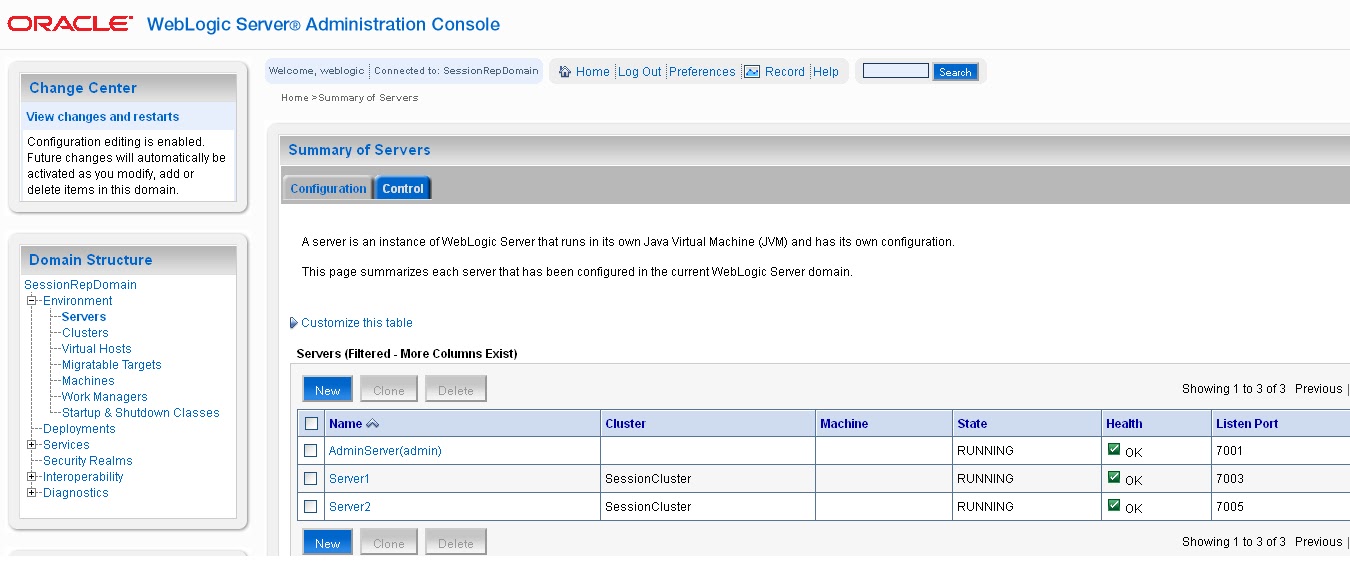Select Work Managers tree item

(104, 397)
